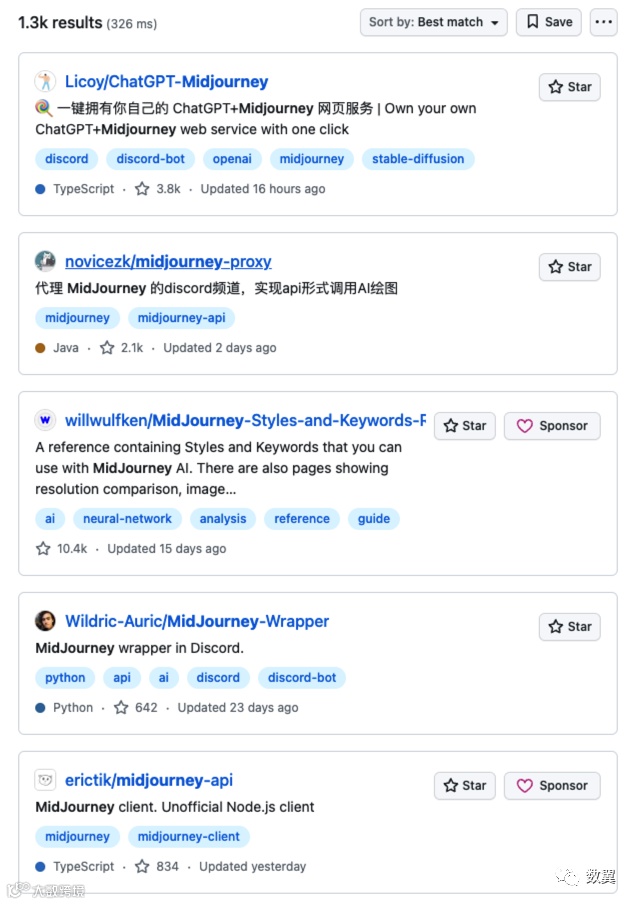The height and width of the screenshot is (904, 636).
Task: Star the erictik/midjourney-api repository
Action: click(465, 786)
